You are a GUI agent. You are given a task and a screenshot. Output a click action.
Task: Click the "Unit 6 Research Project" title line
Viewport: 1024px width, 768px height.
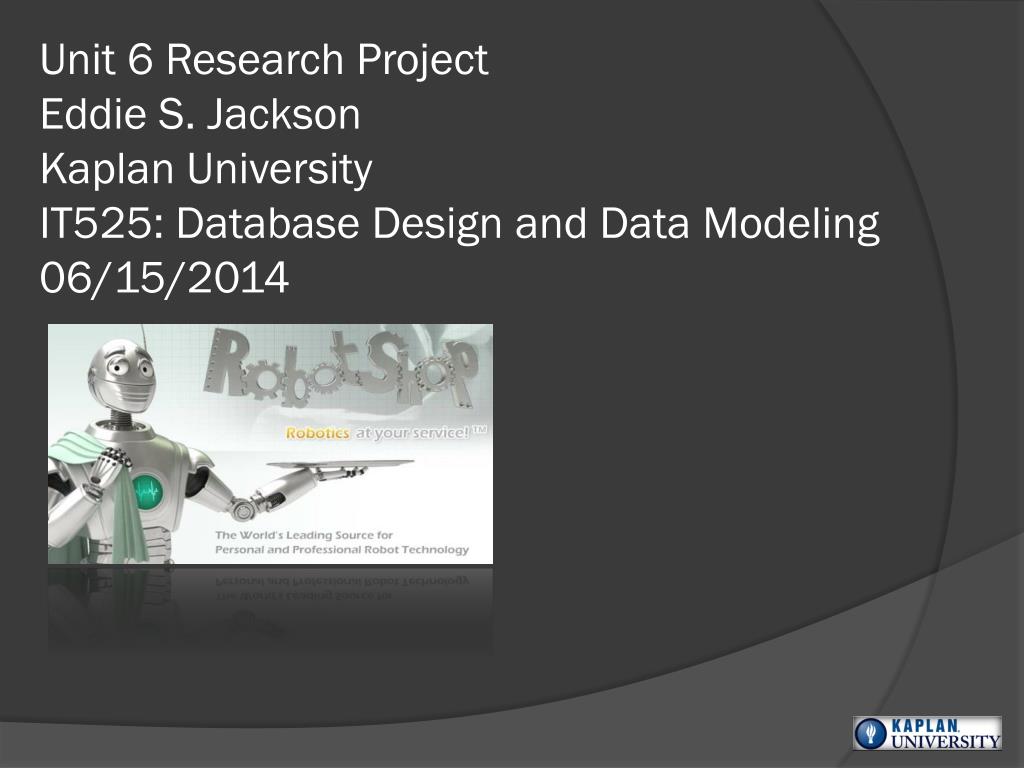coord(264,59)
